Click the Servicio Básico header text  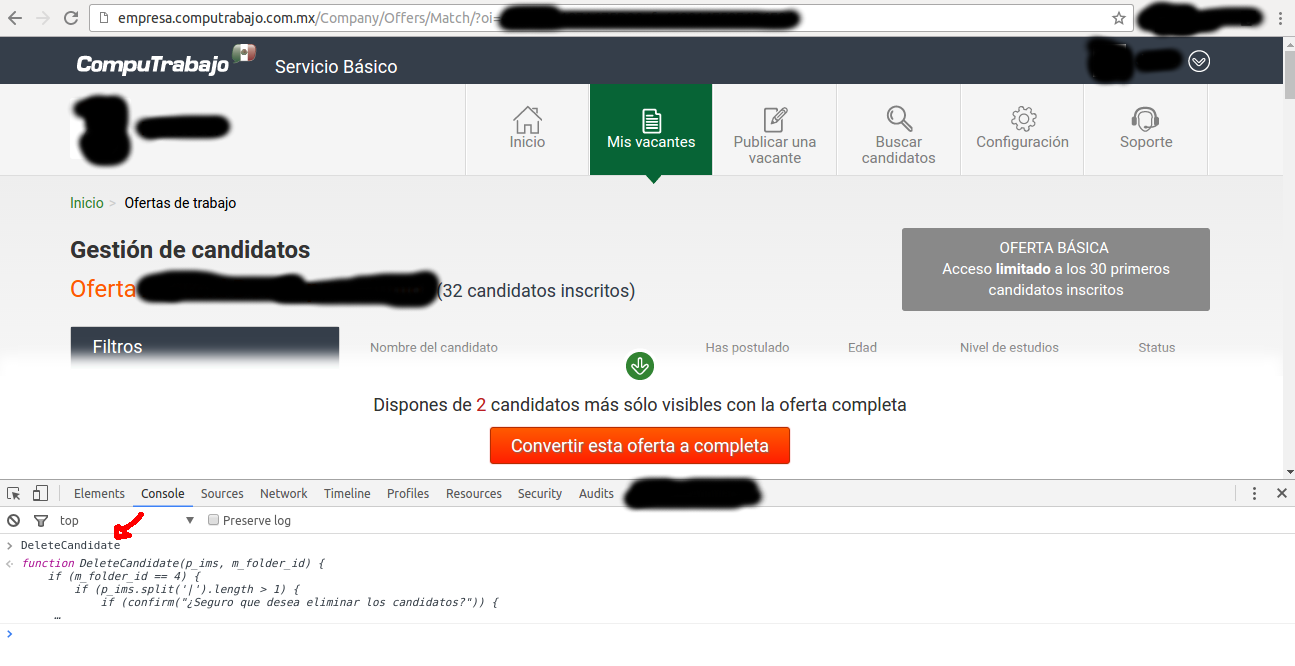[x=336, y=67]
